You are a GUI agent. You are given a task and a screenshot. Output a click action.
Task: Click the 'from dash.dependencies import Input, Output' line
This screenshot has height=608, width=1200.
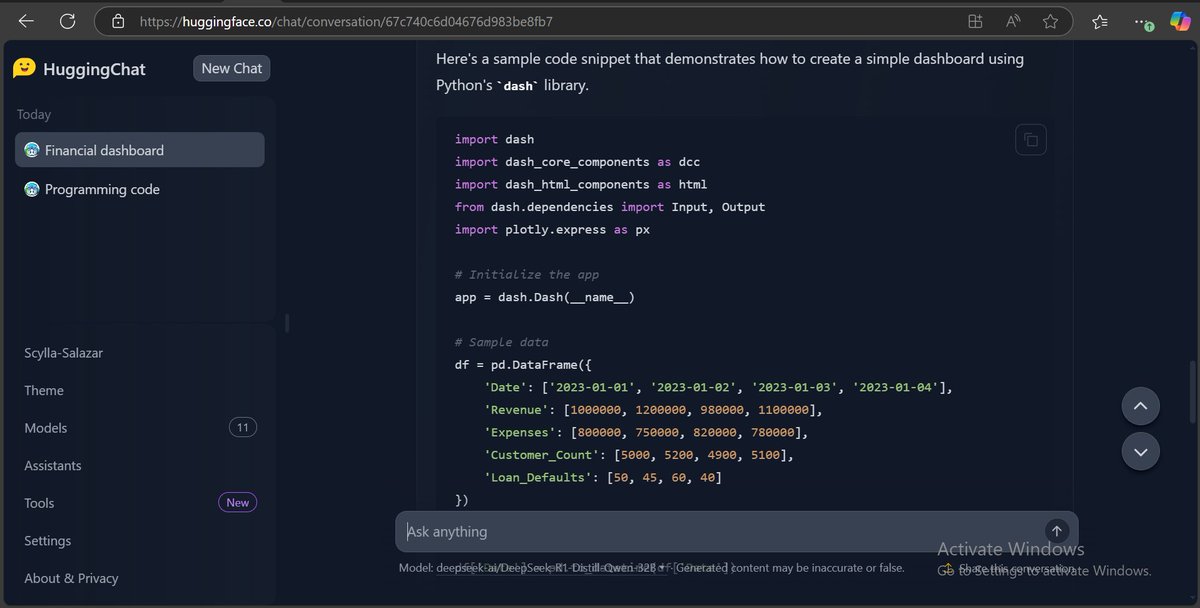click(x=610, y=207)
